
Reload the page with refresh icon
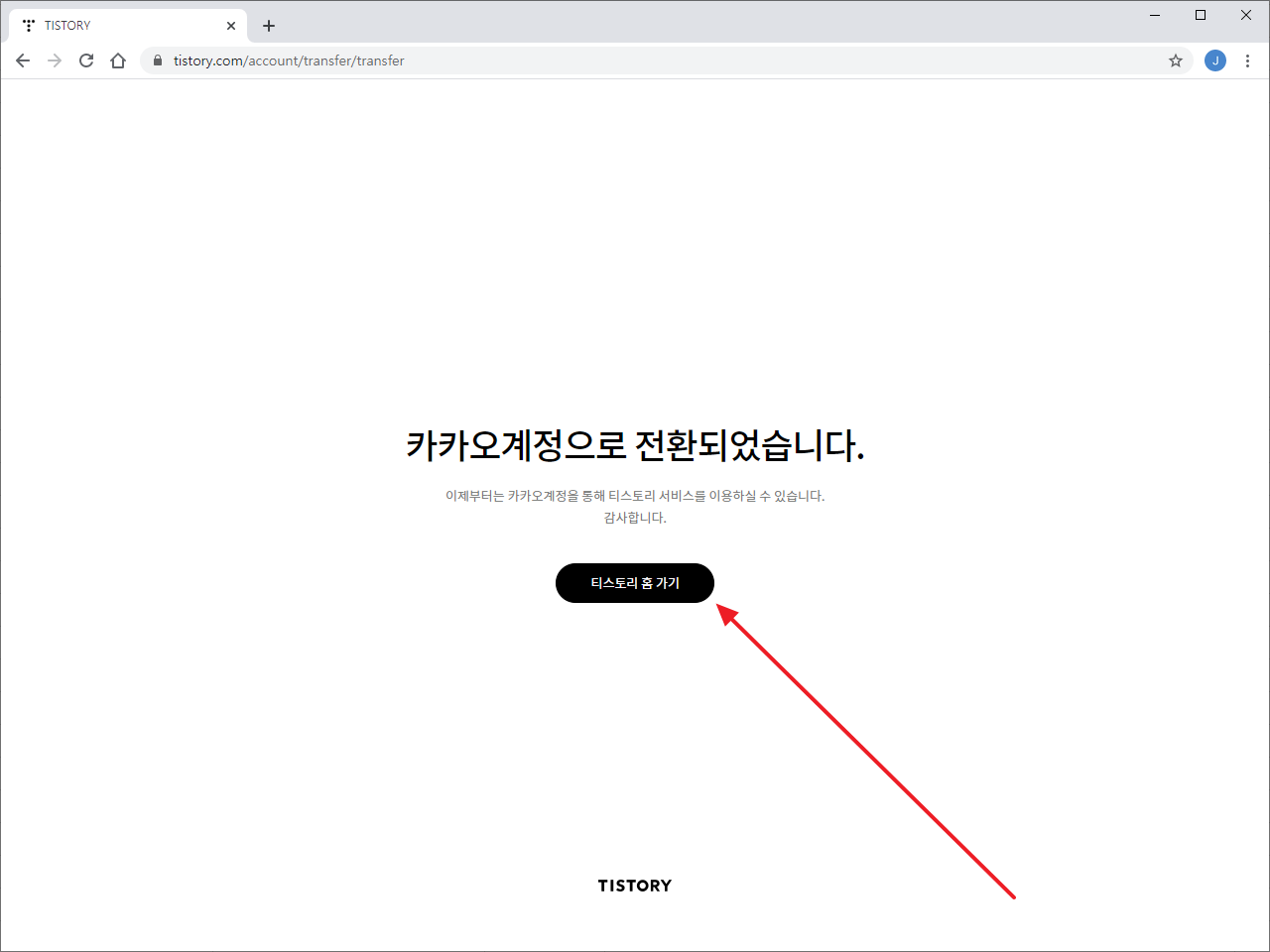click(x=86, y=60)
